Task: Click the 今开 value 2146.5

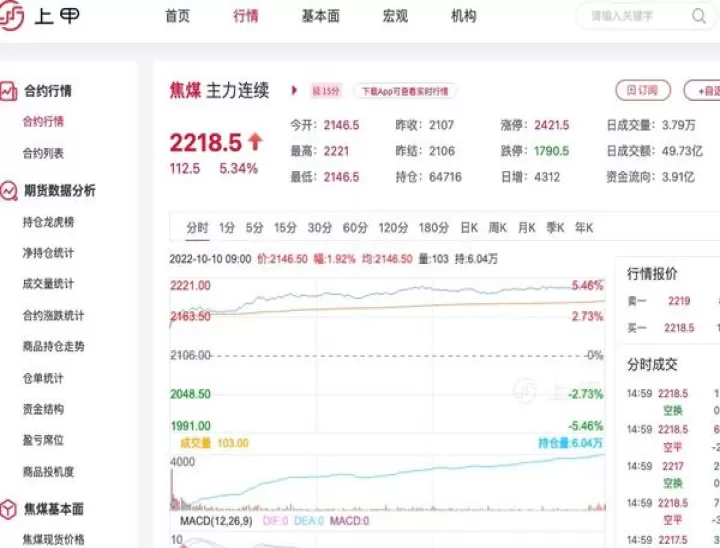Action: [341, 125]
